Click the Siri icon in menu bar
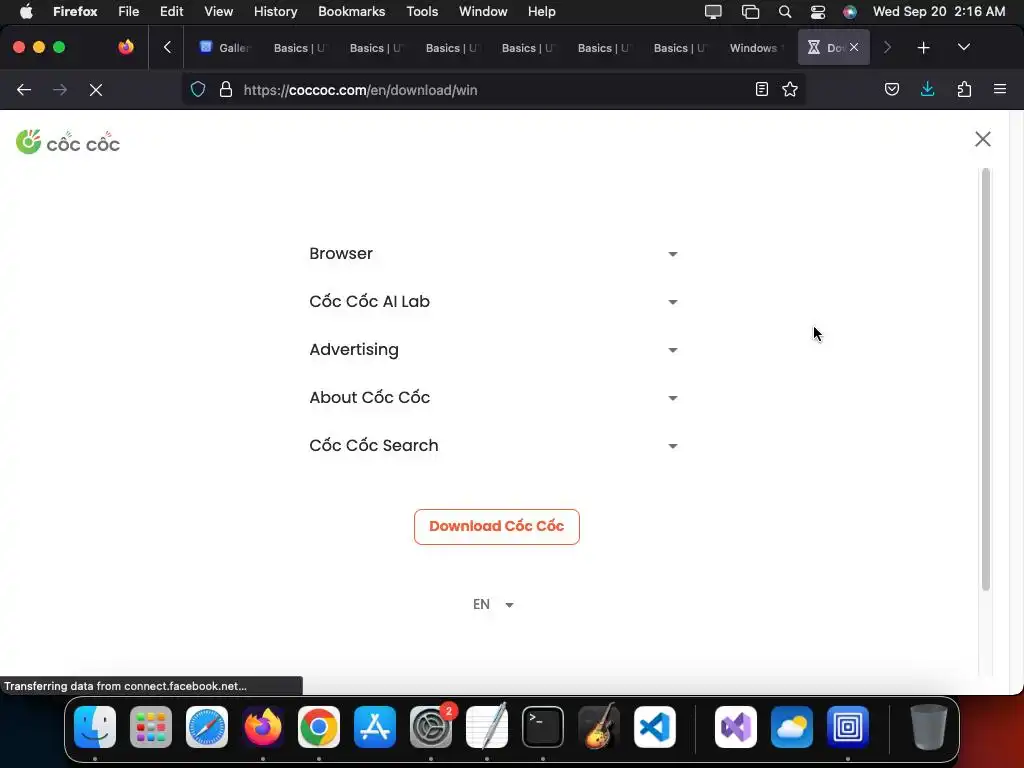The height and width of the screenshot is (768, 1024). 850,12
